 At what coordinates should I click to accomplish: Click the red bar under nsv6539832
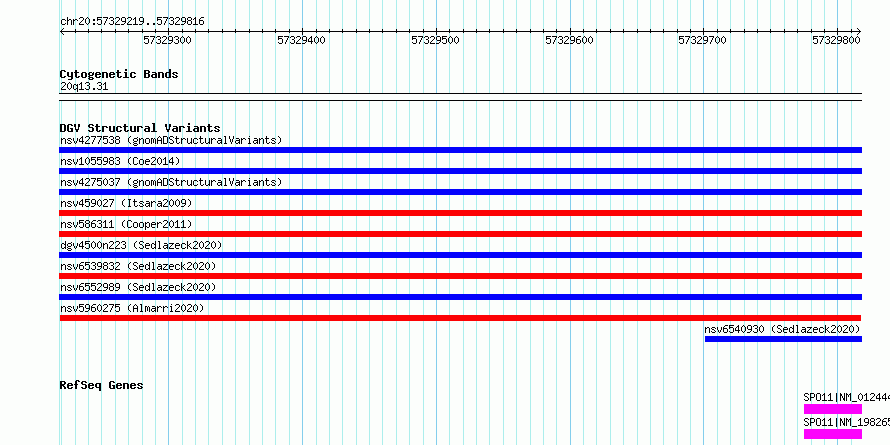pos(460,276)
